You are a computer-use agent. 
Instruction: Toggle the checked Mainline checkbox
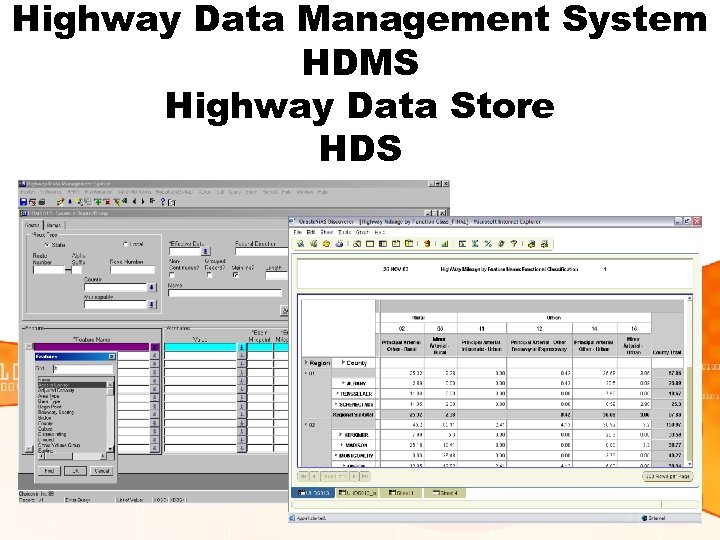pyautogui.click(x=236, y=275)
